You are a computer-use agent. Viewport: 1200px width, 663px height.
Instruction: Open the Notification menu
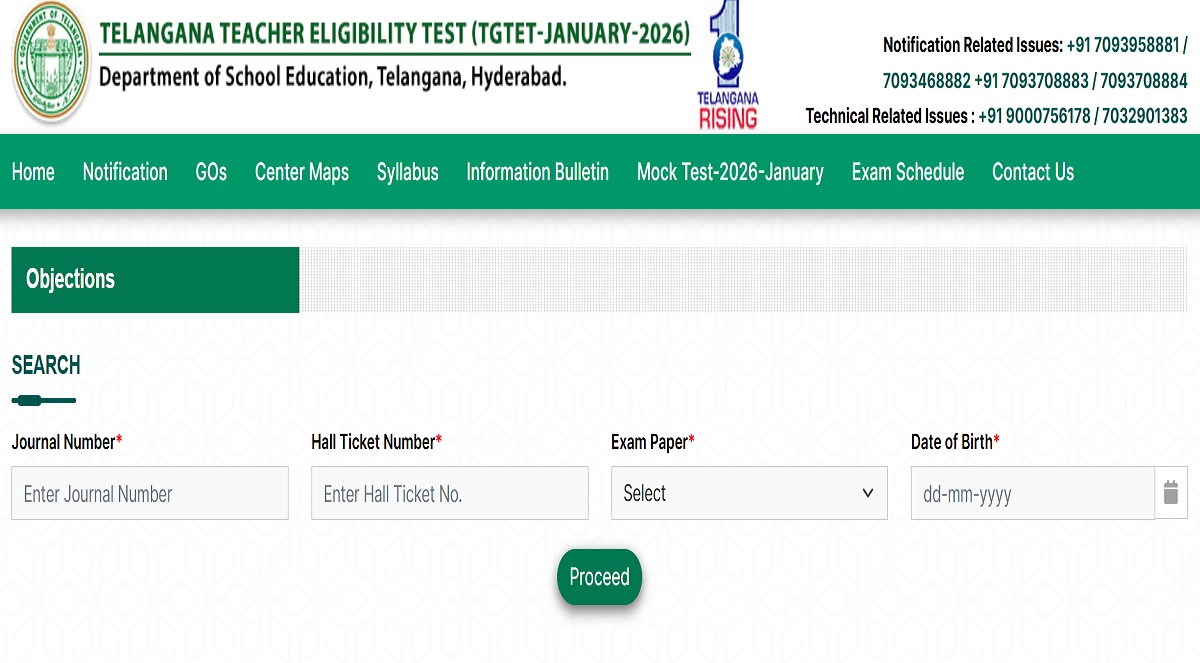[125, 172]
